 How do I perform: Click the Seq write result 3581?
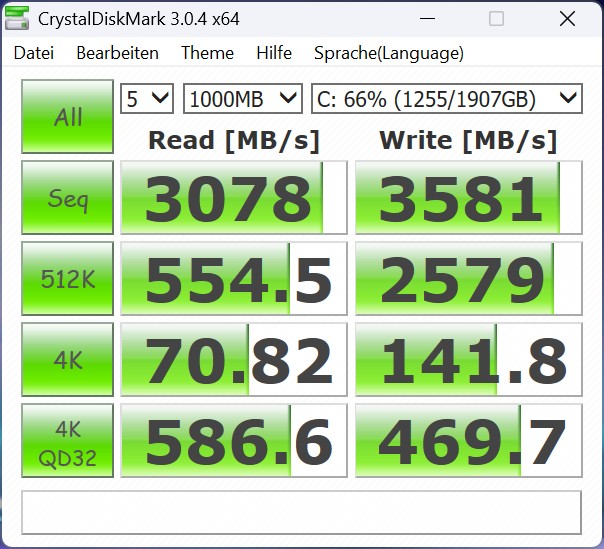[468, 197]
